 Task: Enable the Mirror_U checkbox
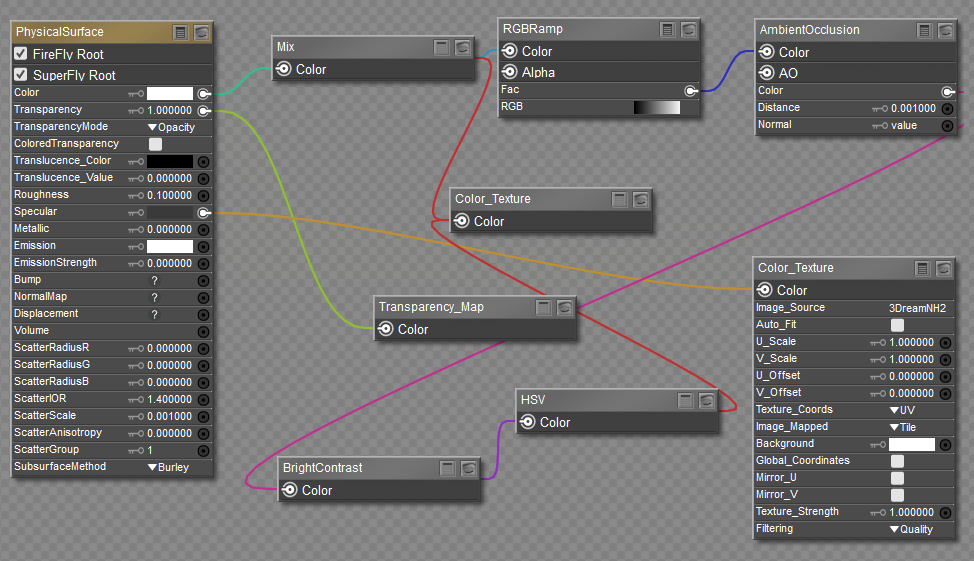coord(897,478)
